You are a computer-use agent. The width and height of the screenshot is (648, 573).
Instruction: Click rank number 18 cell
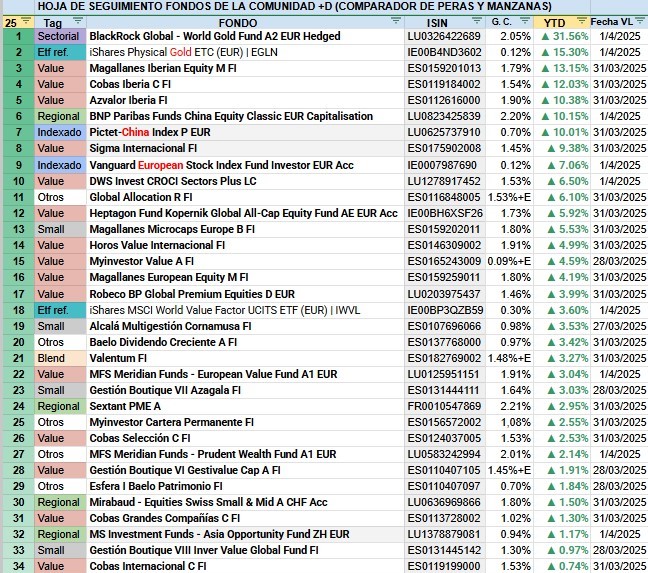tap(19, 310)
